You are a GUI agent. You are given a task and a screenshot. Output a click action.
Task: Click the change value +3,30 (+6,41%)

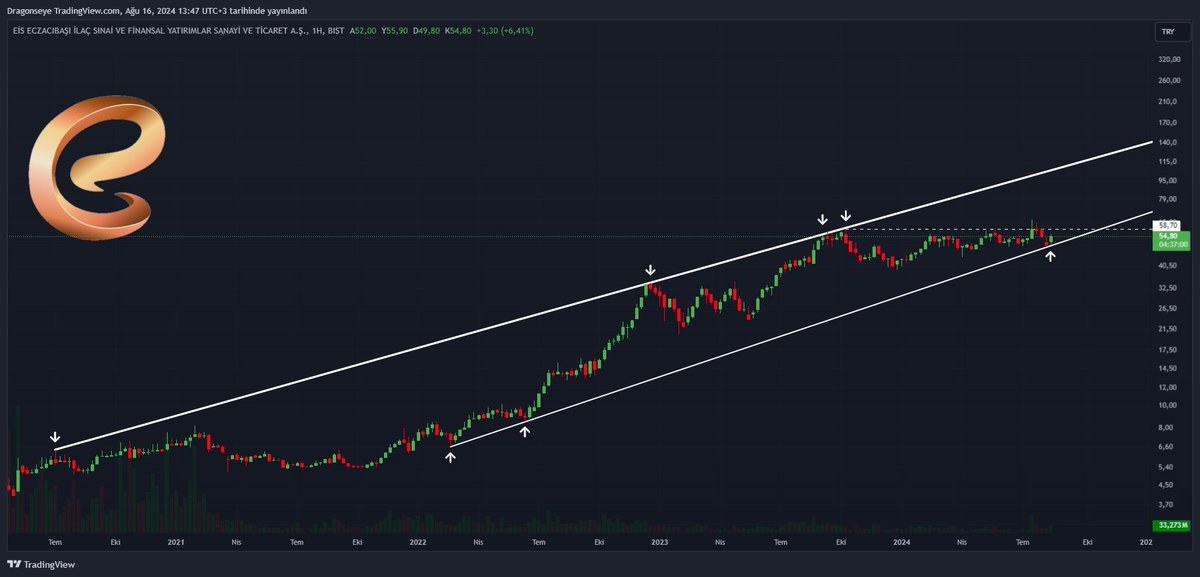(x=505, y=31)
